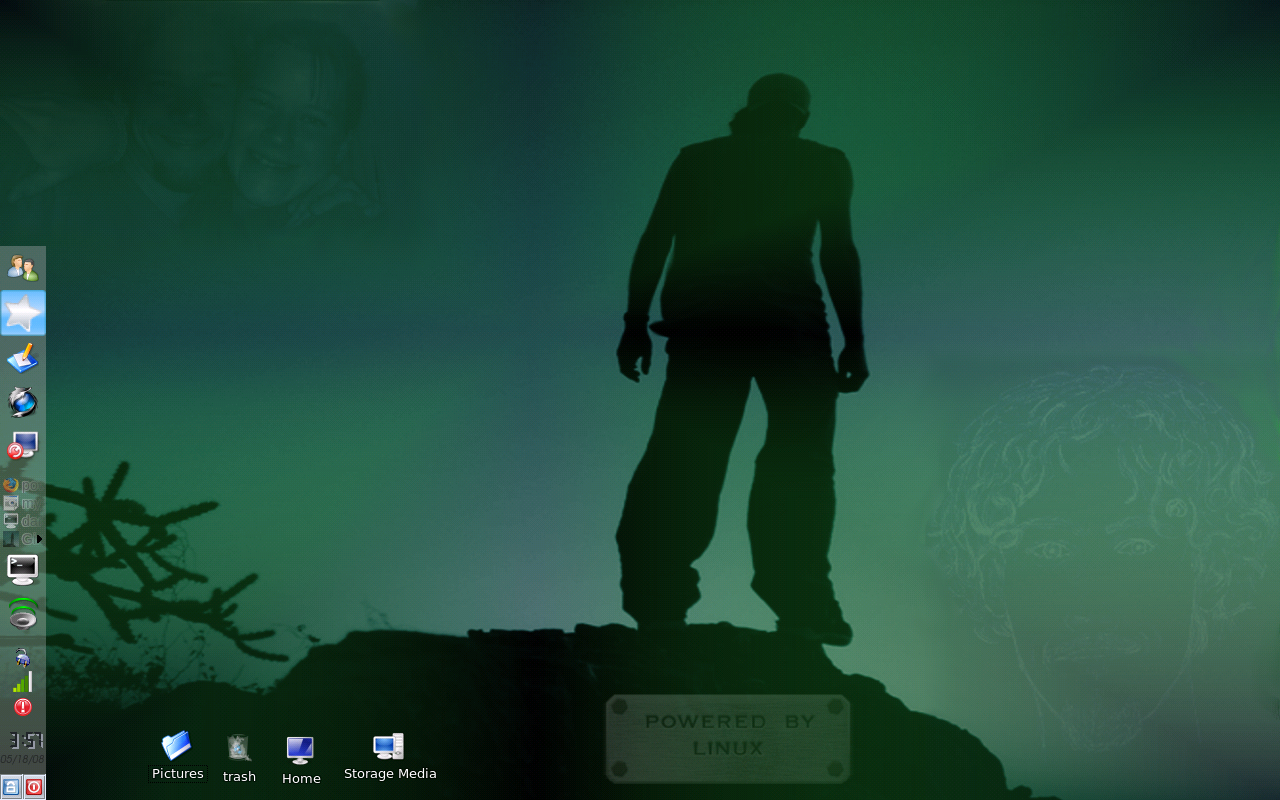Expand the taskbar overflow arrow
The image size is (1280, 800).
(40, 539)
